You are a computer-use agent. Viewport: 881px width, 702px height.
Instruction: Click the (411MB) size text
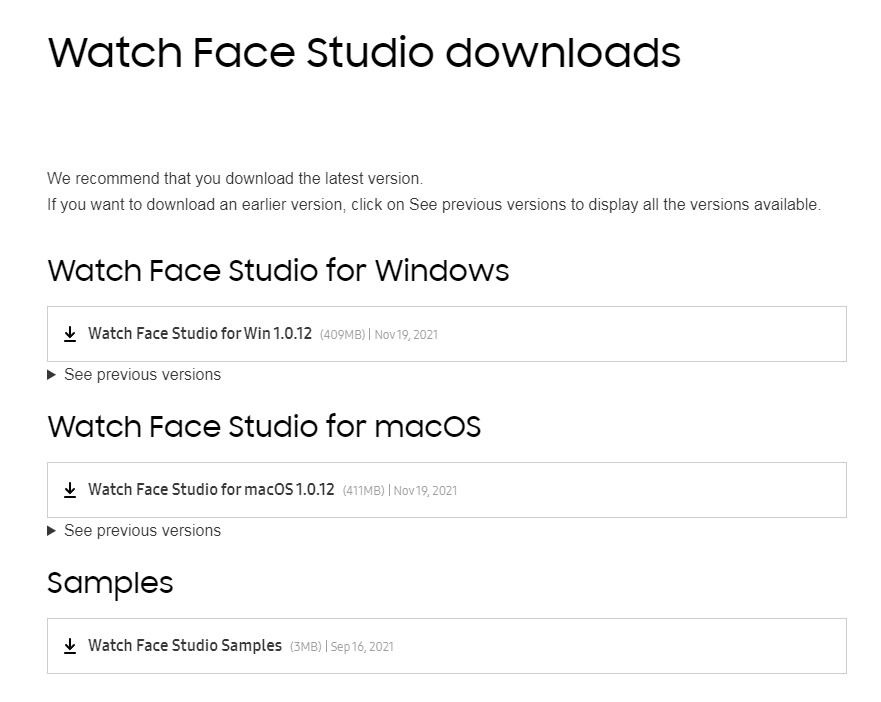coord(364,491)
